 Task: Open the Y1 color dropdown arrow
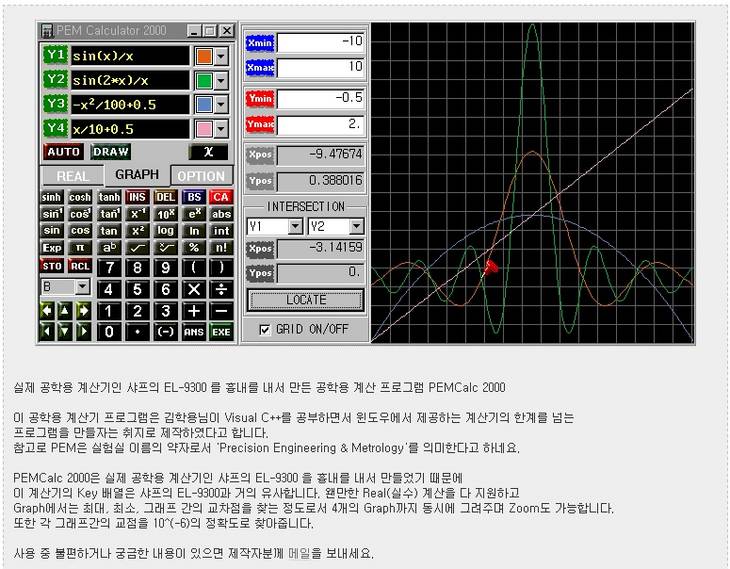[221, 56]
